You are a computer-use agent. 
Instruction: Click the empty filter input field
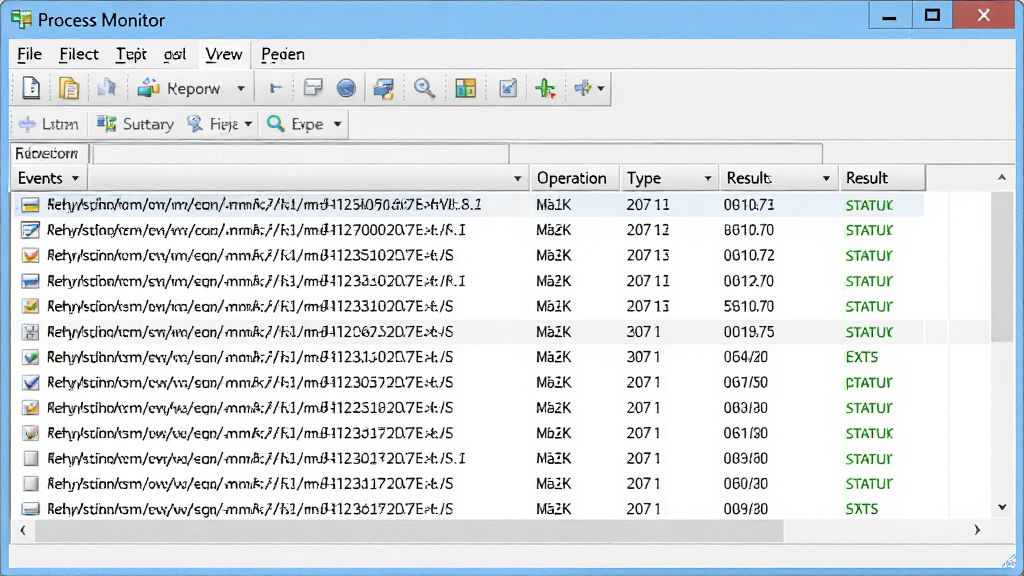click(x=301, y=154)
